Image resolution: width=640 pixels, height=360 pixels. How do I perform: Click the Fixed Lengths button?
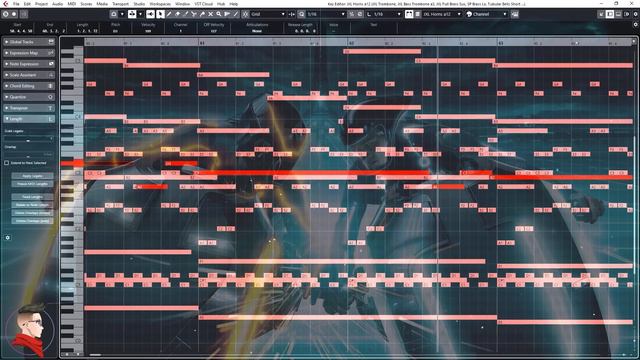[32, 197]
